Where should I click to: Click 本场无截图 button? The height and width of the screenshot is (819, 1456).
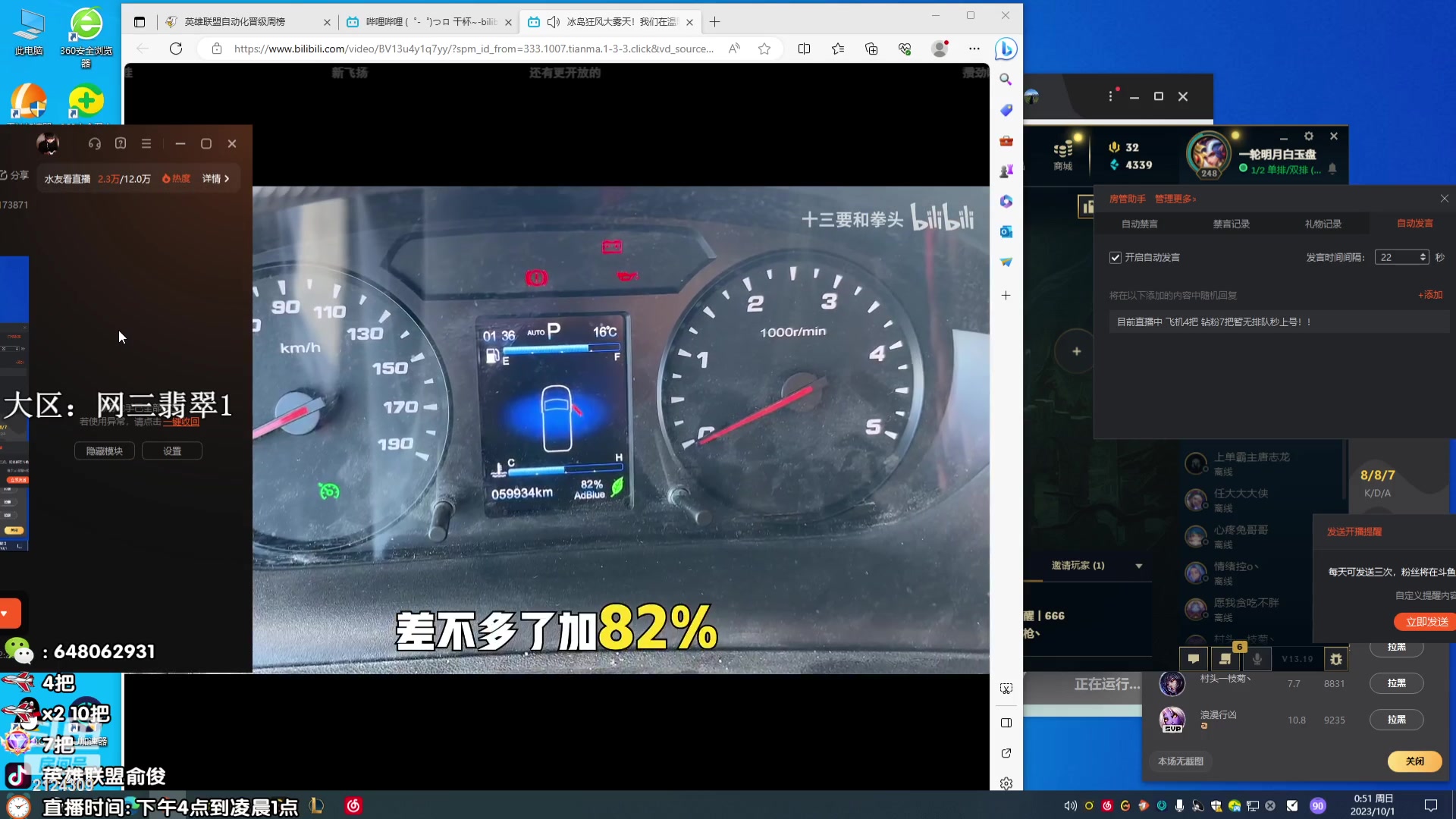1180,761
